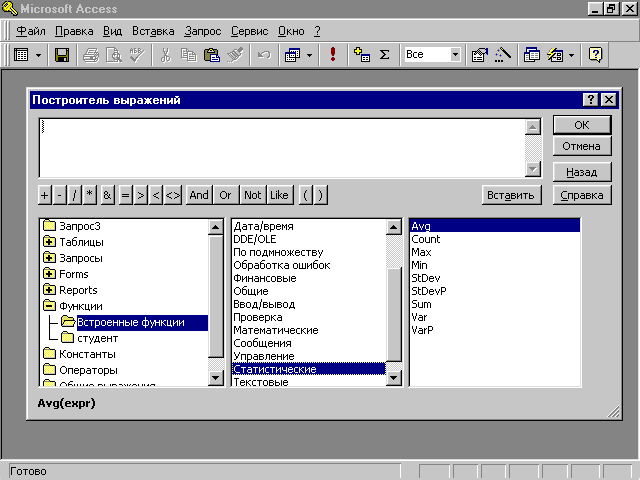The height and width of the screenshot is (480, 640).
Task: Open the Вид menu
Action: 112,31
